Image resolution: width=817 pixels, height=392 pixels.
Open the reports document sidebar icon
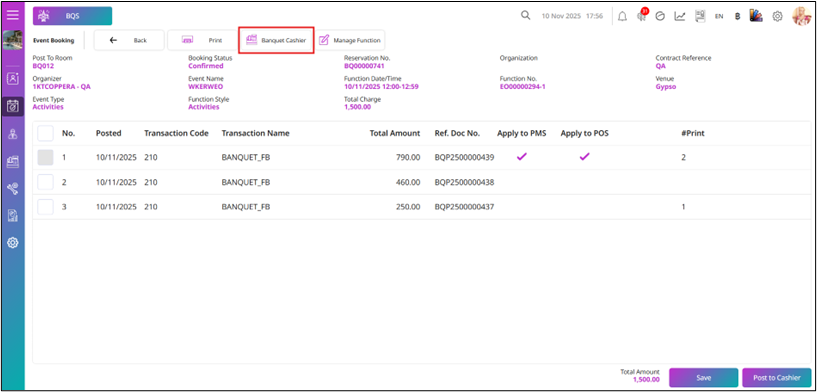click(x=13, y=215)
